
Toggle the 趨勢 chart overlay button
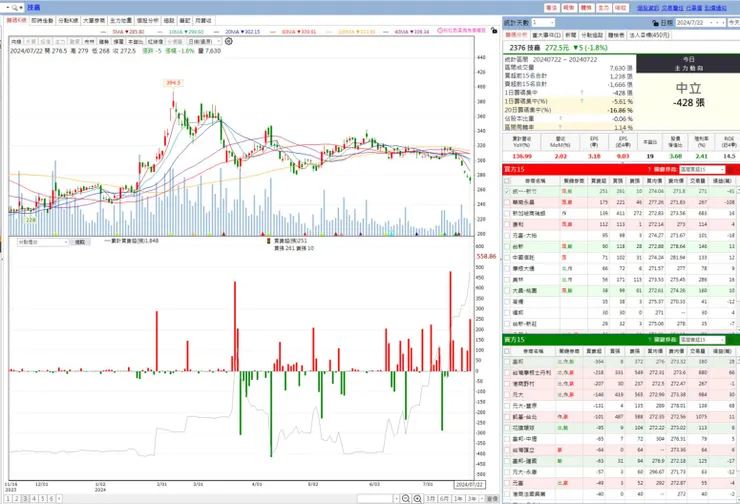104,42
